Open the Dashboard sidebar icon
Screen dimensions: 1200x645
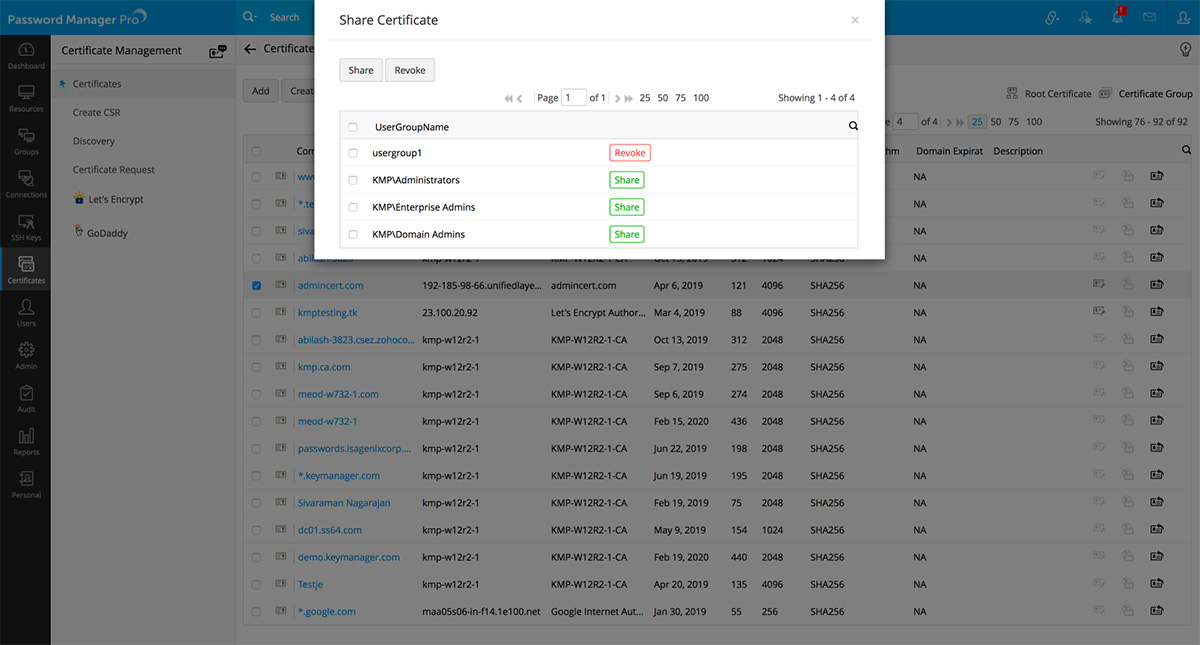coord(26,55)
